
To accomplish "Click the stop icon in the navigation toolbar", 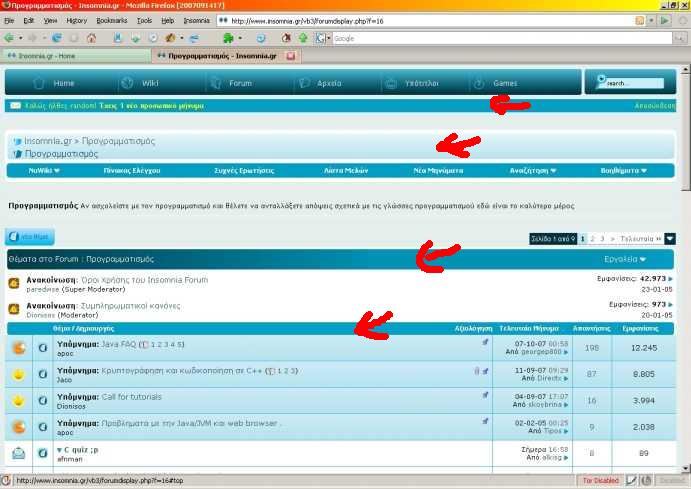I will [x=74, y=38].
